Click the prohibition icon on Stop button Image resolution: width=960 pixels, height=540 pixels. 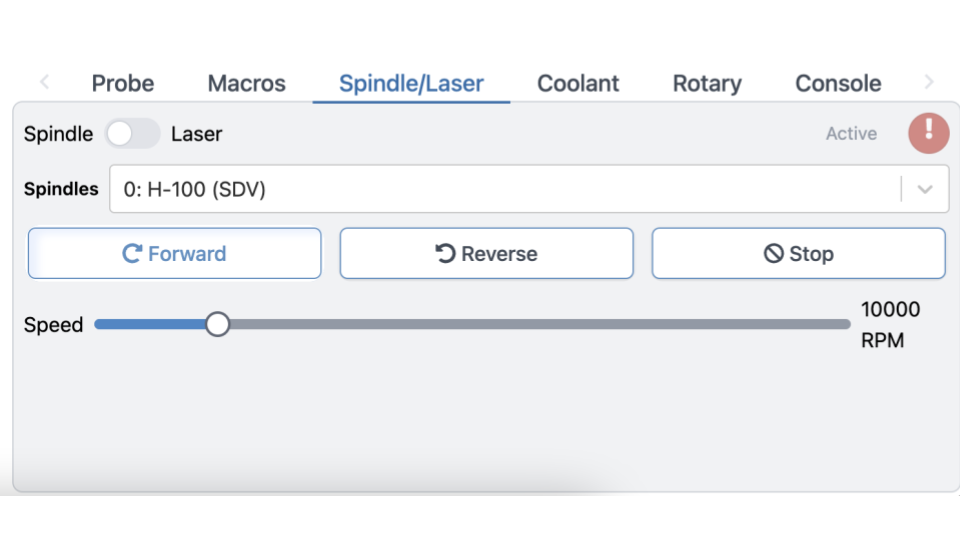[773, 253]
